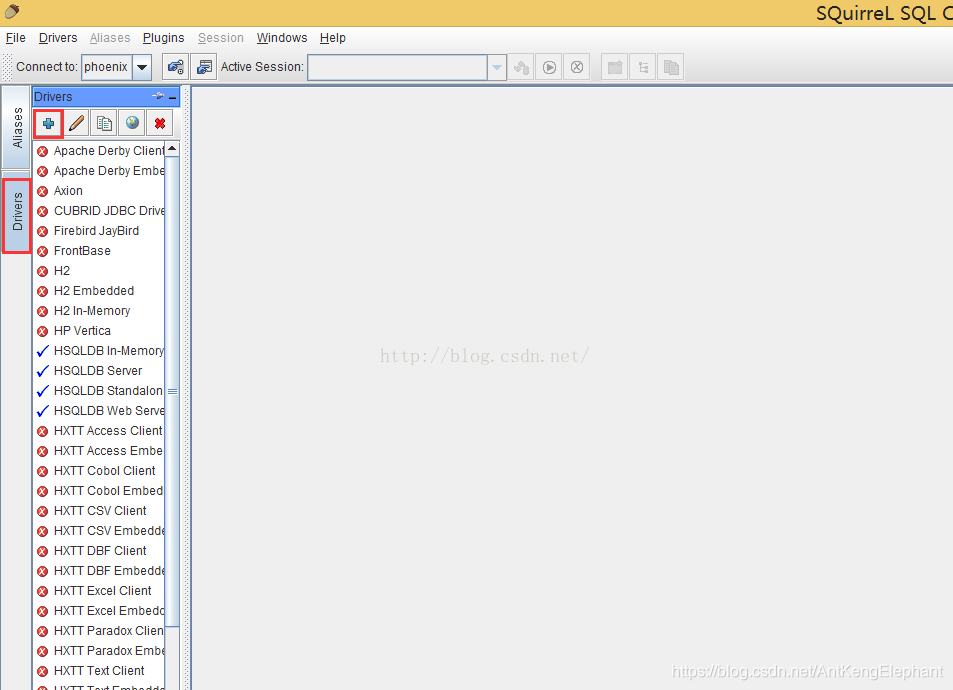Click the New Session Properties icon beside Connect icon
The image size is (953, 690).
tap(204, 67)
